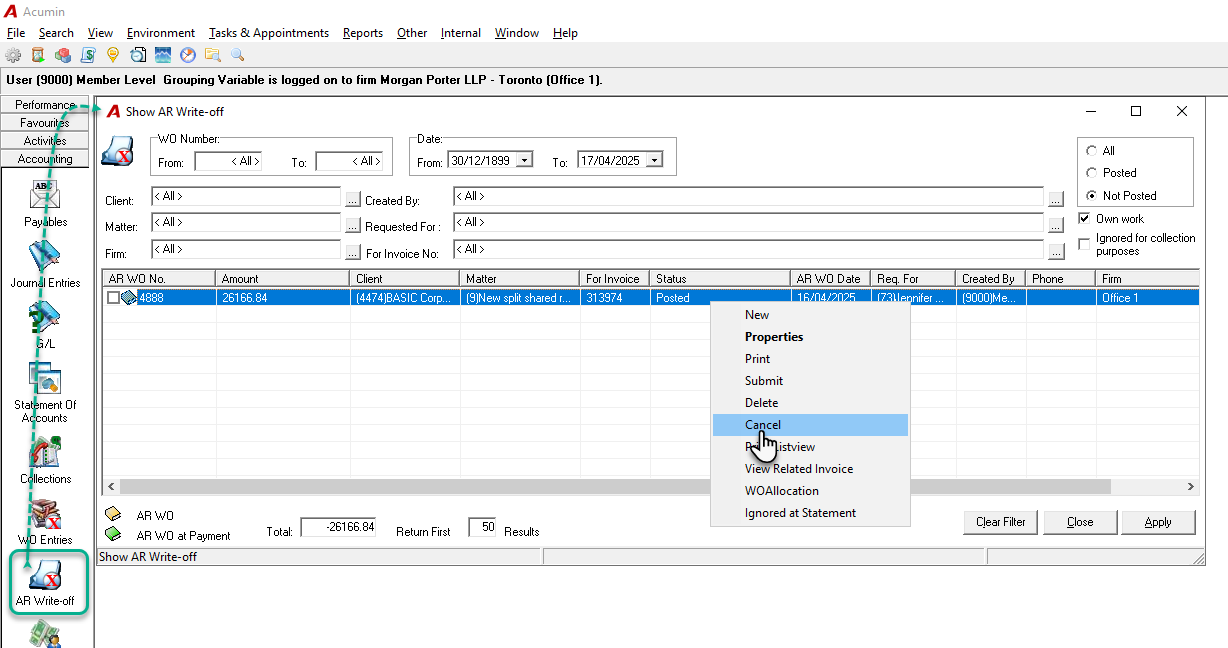Viewport: 1228px width, 648px height.
Task: Open the Matter lookup ellipsis button
Action: tap(352, 225)
